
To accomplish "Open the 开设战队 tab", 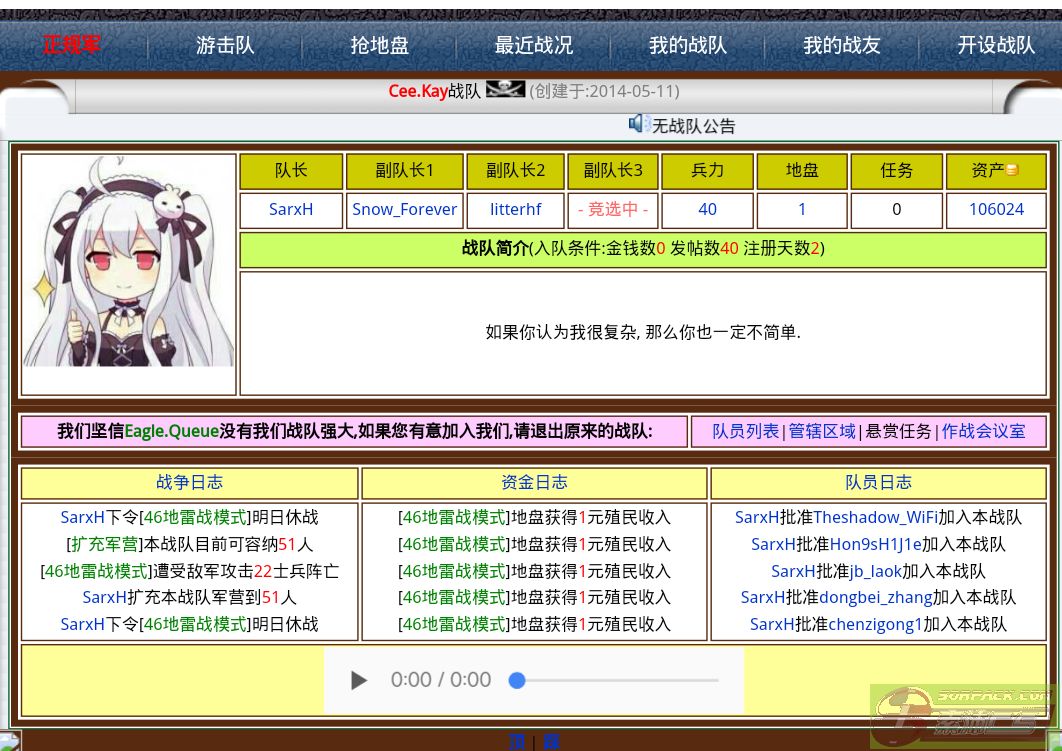I will click(996, 45).
